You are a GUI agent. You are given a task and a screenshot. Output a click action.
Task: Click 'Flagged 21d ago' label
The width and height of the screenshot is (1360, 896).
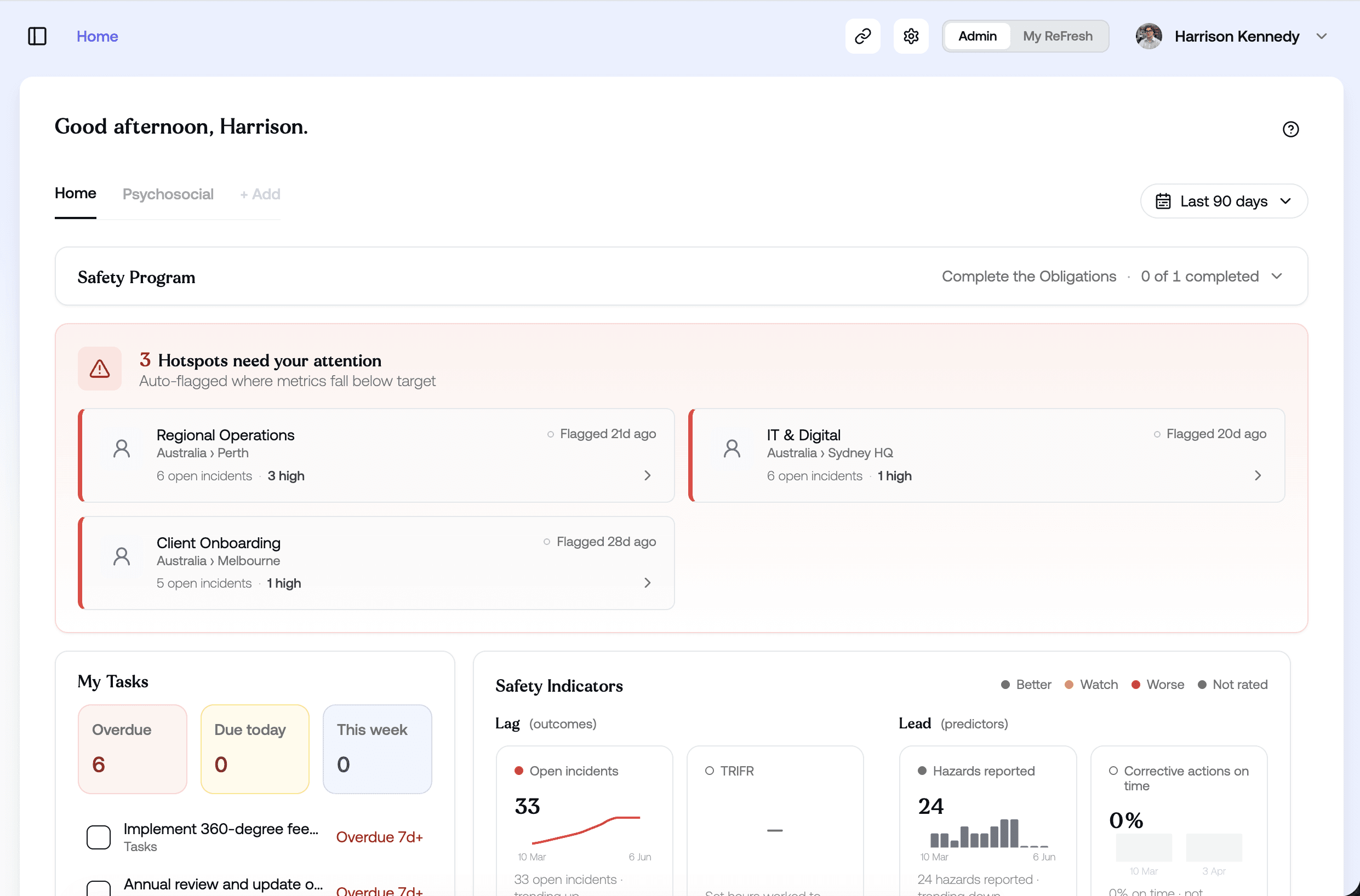[x=608, y=434]
